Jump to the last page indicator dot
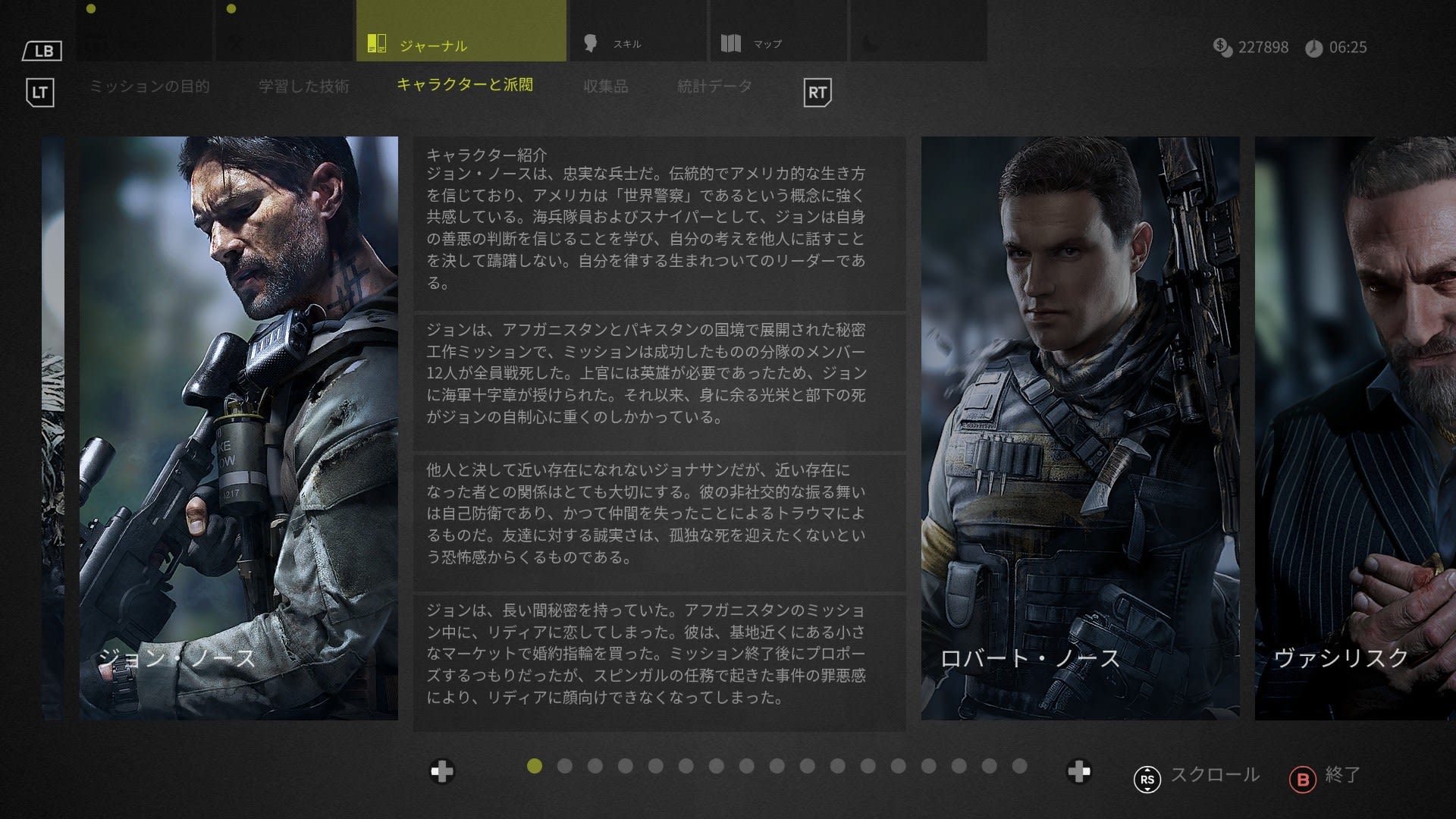The image size is (1456, 819). (x=1020, y=766)
